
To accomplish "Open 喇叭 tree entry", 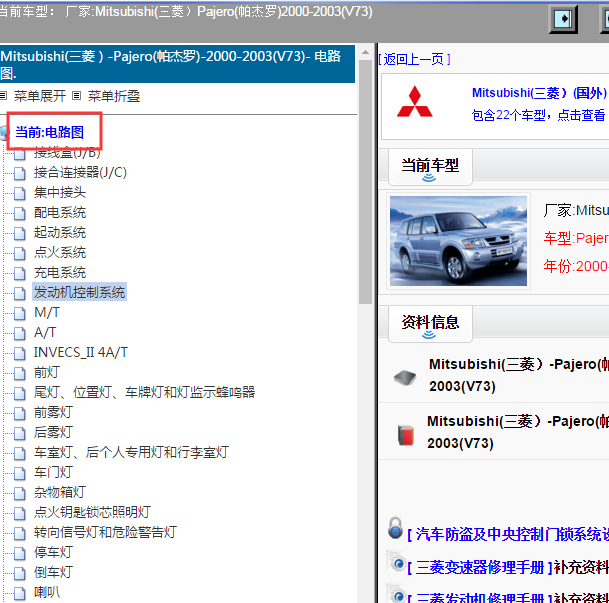I will [47, 592].
